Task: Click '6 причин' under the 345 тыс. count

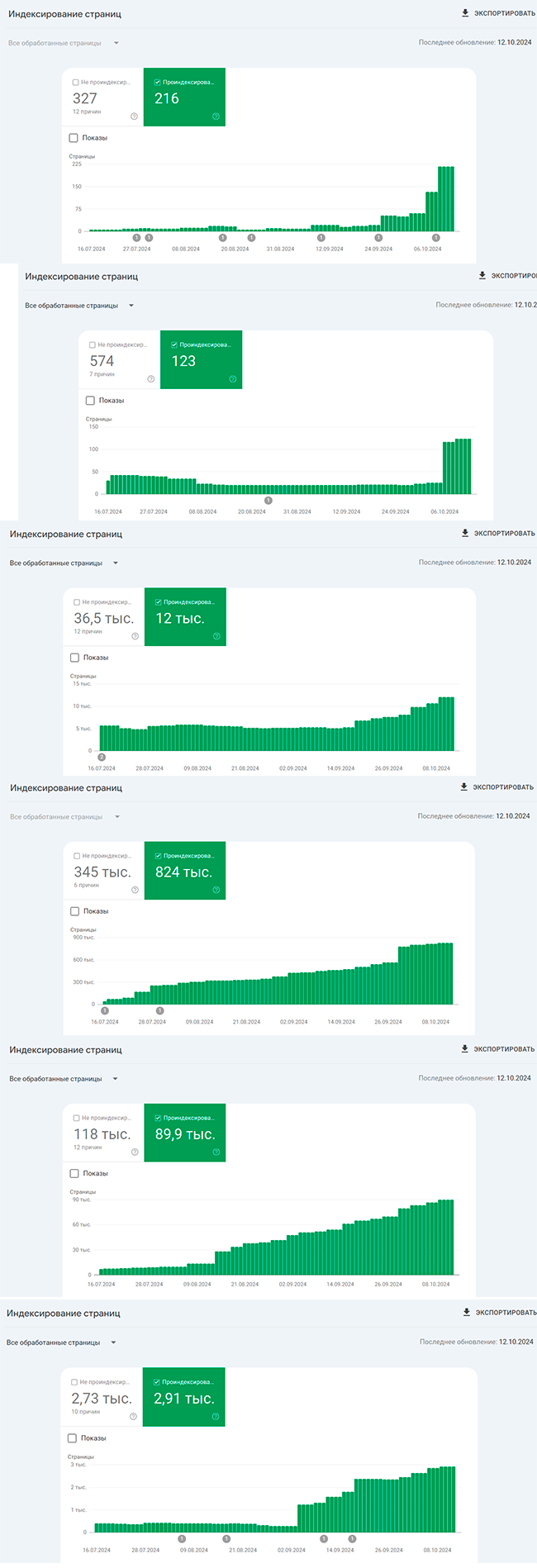Action: pyautogui.click(x=86, y=885)
